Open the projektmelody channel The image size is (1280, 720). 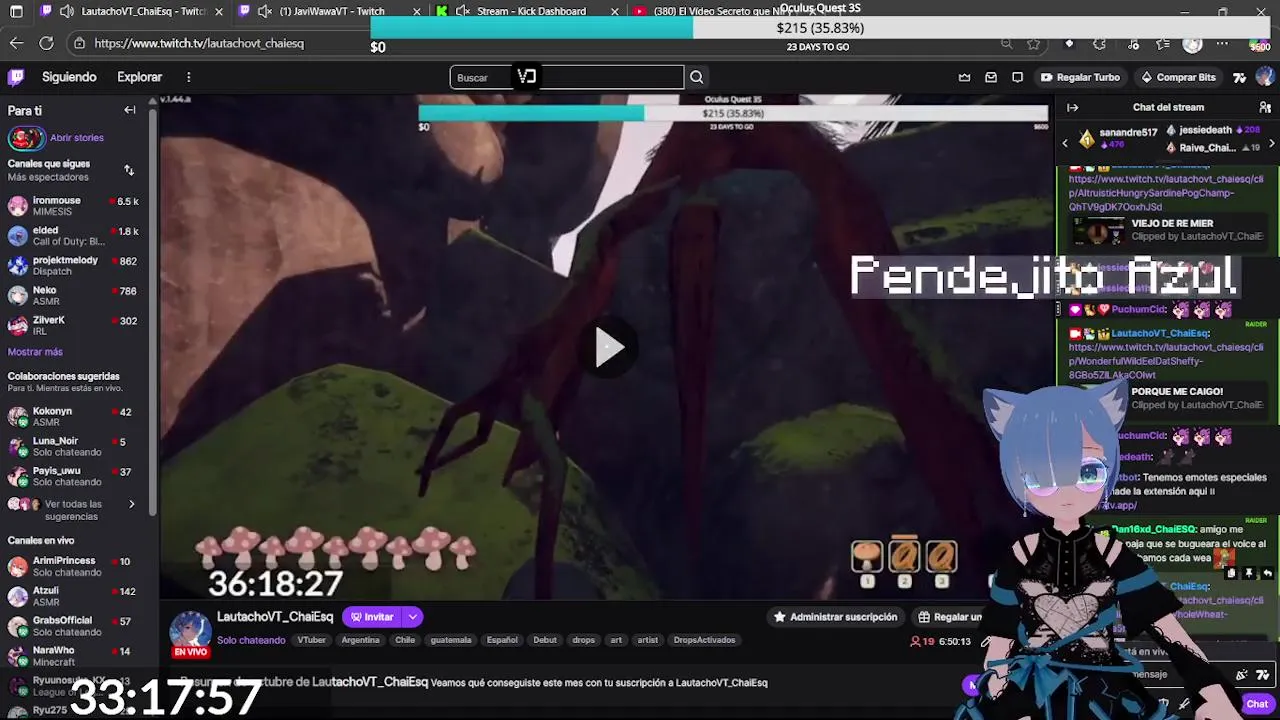point(75,266)
